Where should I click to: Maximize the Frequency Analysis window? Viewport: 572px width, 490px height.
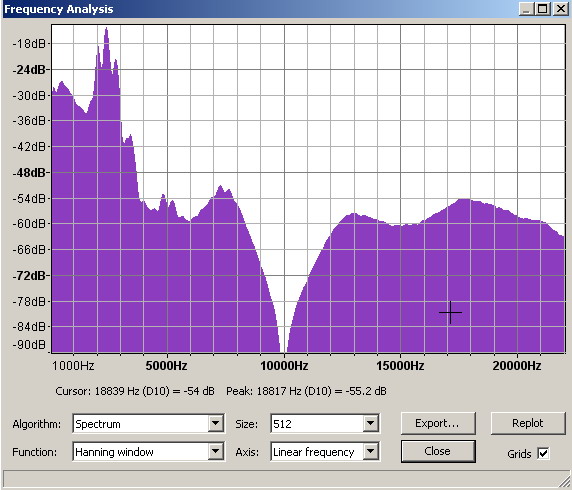pos(543,9)
